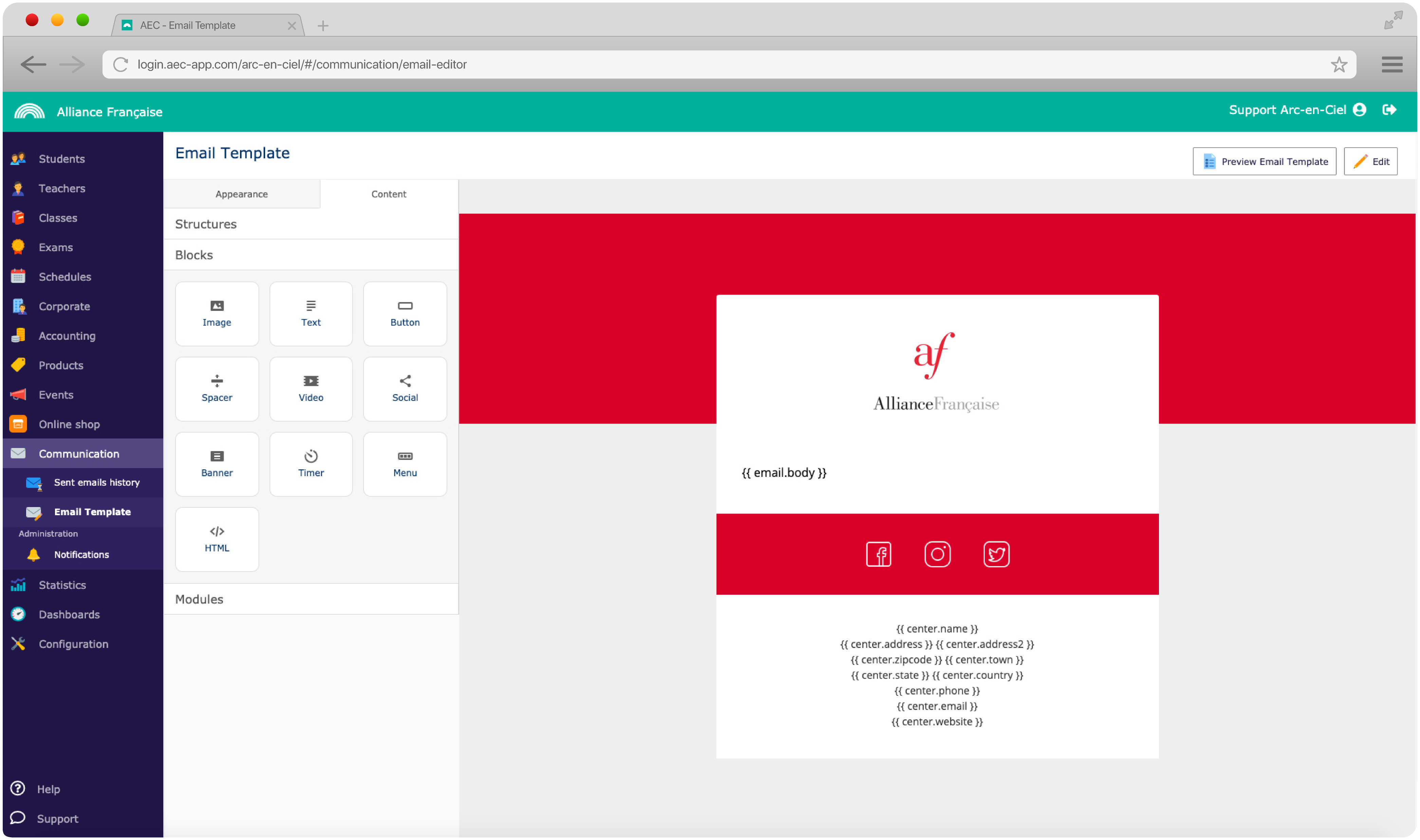Add a Video block
Screen dimensions: 1420x840
tap(311, 389)
